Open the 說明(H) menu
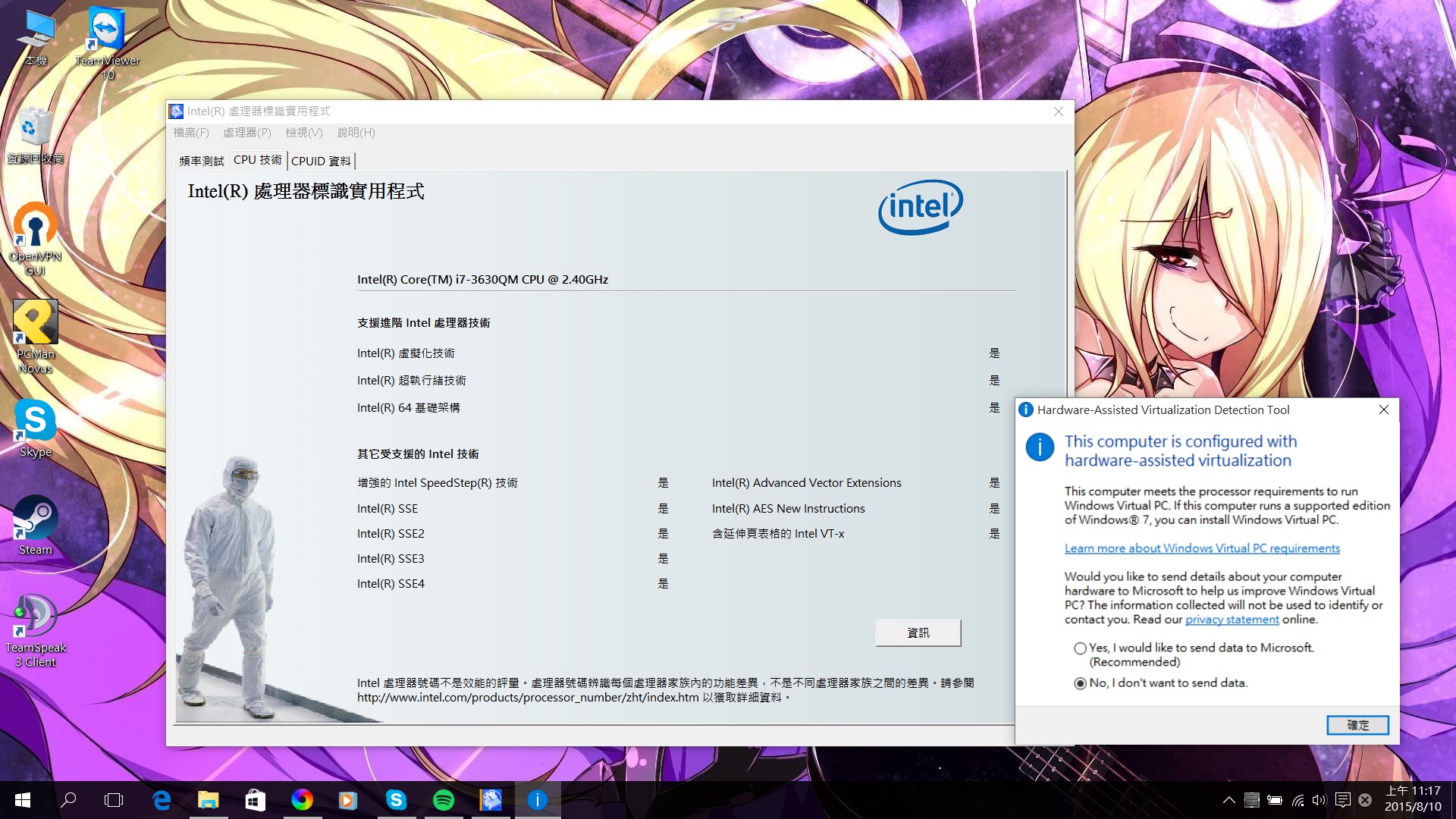The image size is (1456, 819). click(x=356, y=132)
